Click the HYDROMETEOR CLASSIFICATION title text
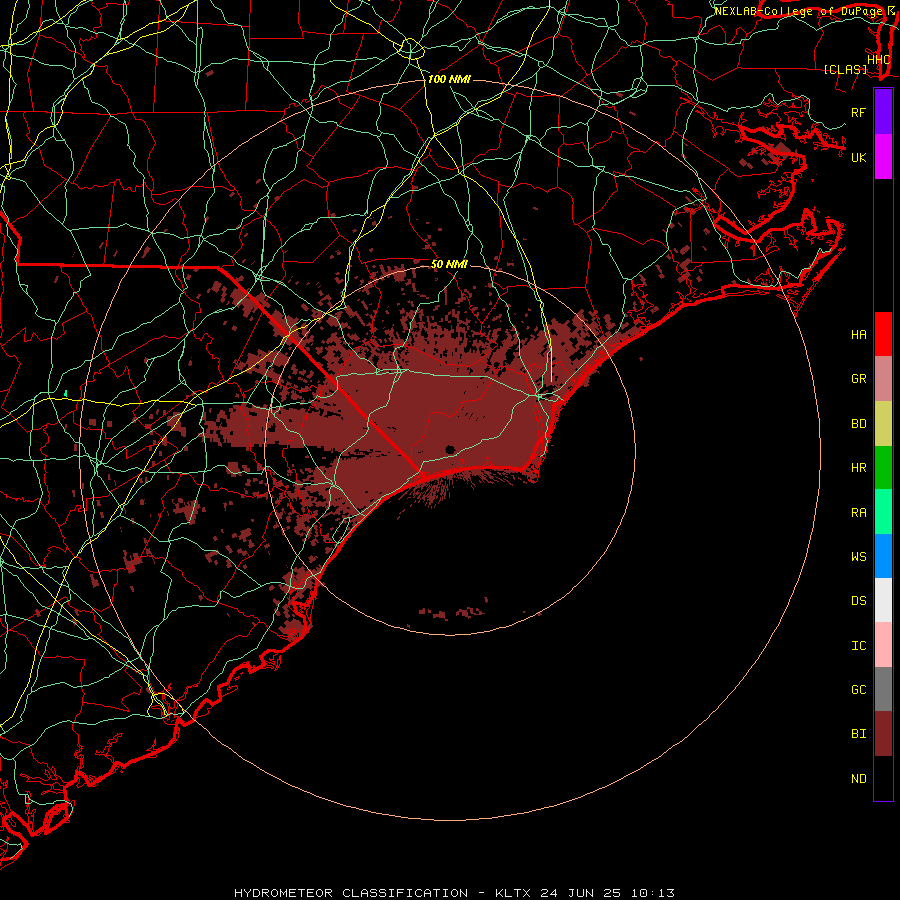The width and height of the screenshot is (900, 900). (x=351, y=893)
